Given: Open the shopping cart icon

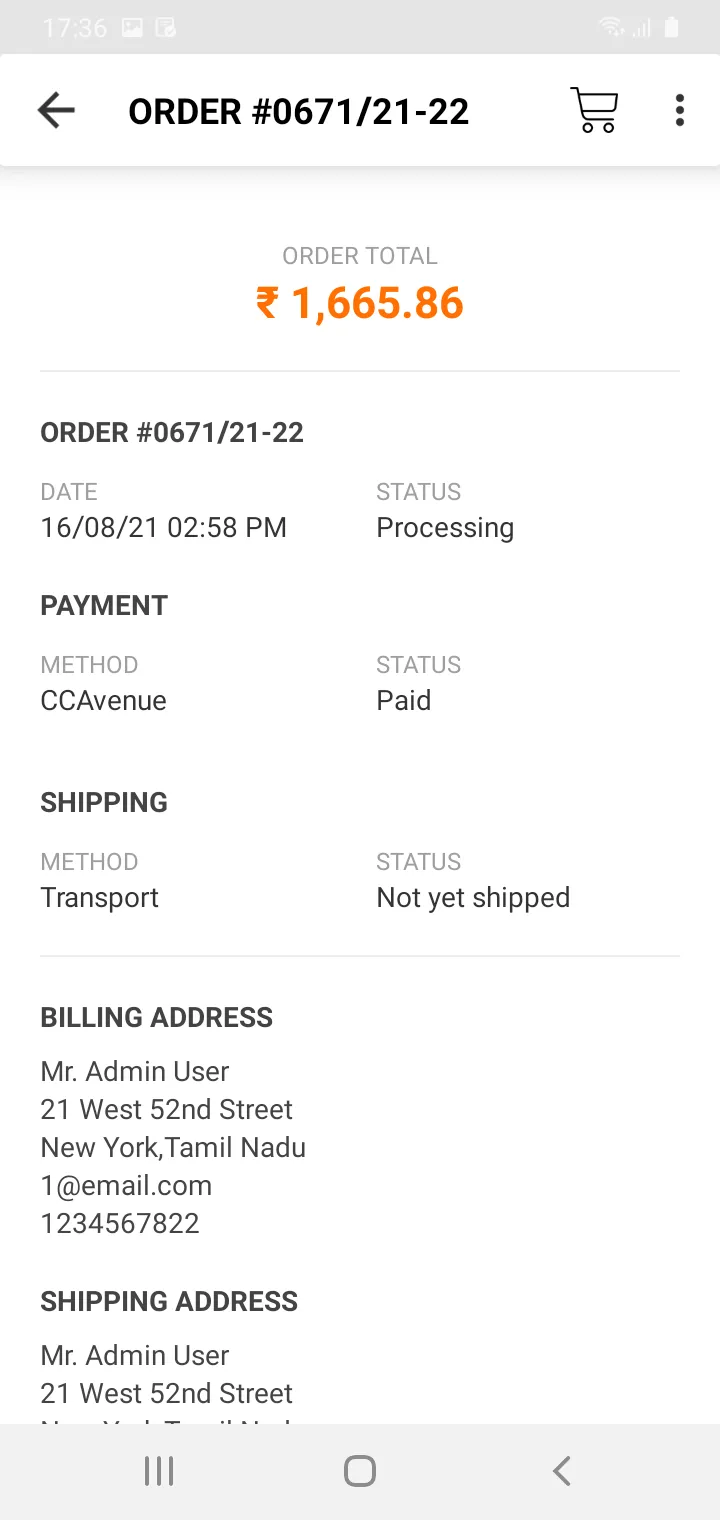Looking at the screenshot, I should coord(594,110).
